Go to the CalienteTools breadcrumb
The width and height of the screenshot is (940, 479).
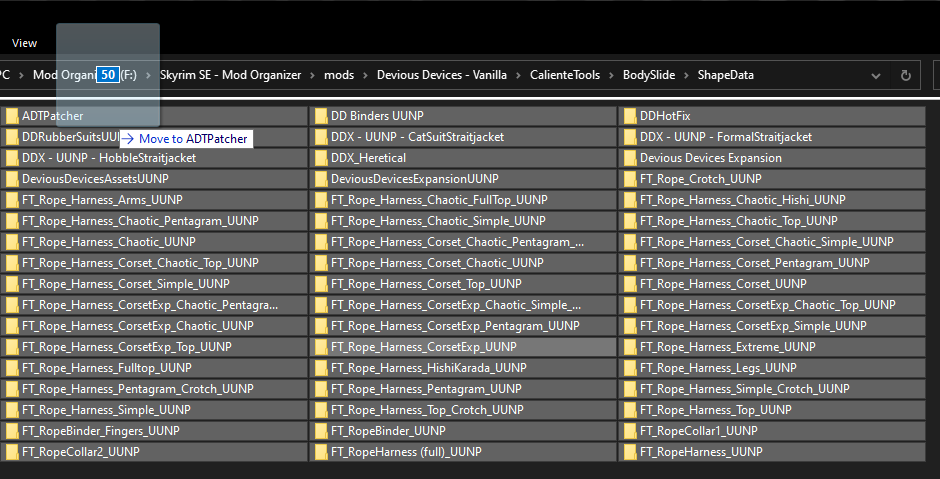pyautogui.click(x=564, y=75)
